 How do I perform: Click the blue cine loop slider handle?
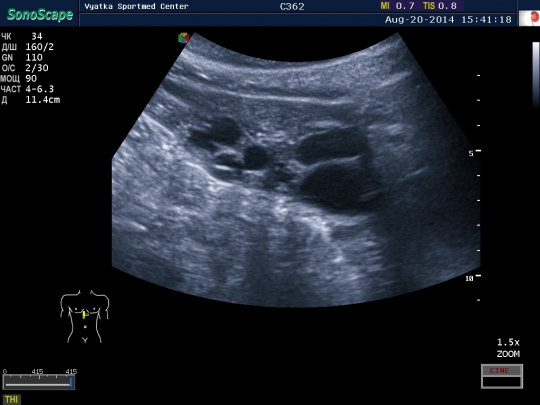click(71, 383)
